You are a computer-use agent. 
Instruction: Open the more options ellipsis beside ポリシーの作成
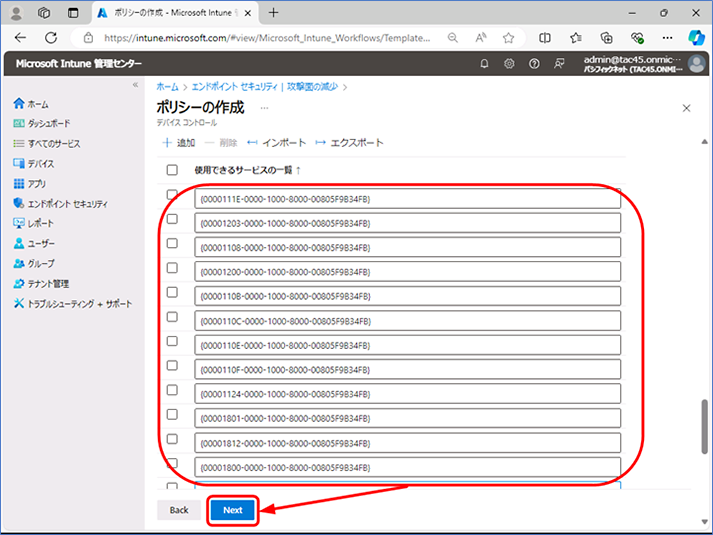[264, 108]
